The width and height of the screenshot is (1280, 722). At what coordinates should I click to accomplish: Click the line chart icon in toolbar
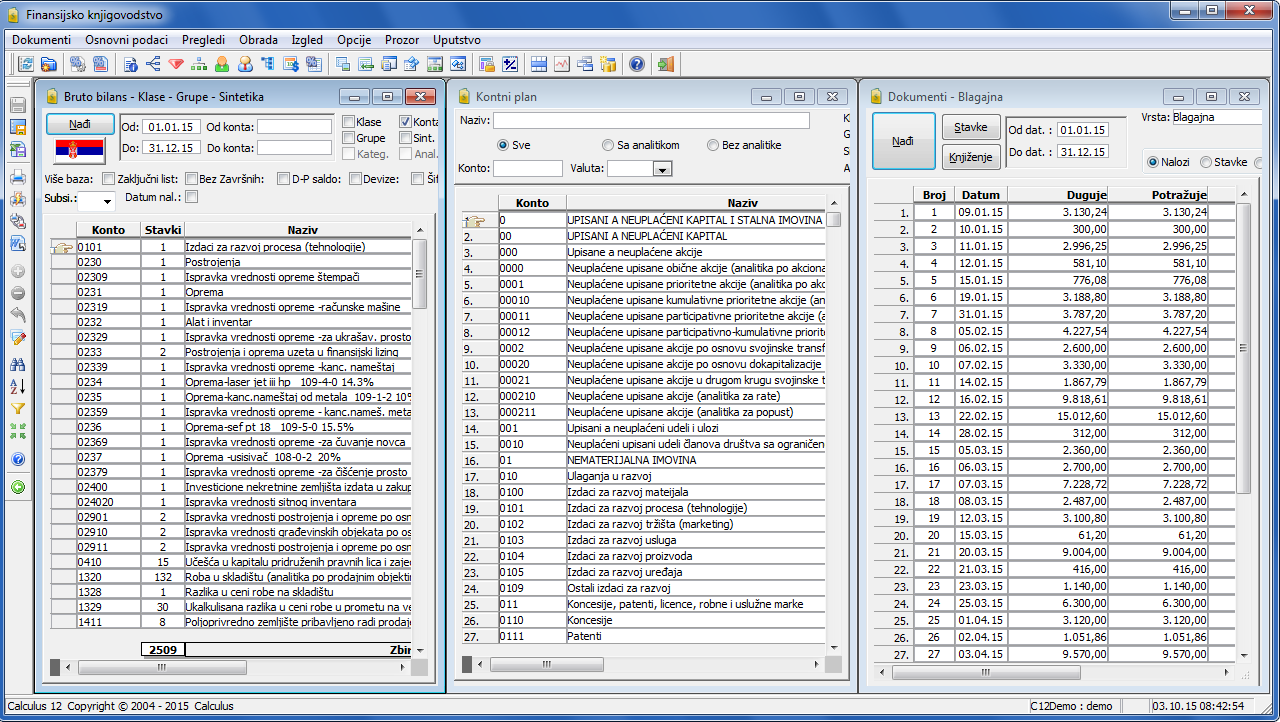(x=563, y=64)
